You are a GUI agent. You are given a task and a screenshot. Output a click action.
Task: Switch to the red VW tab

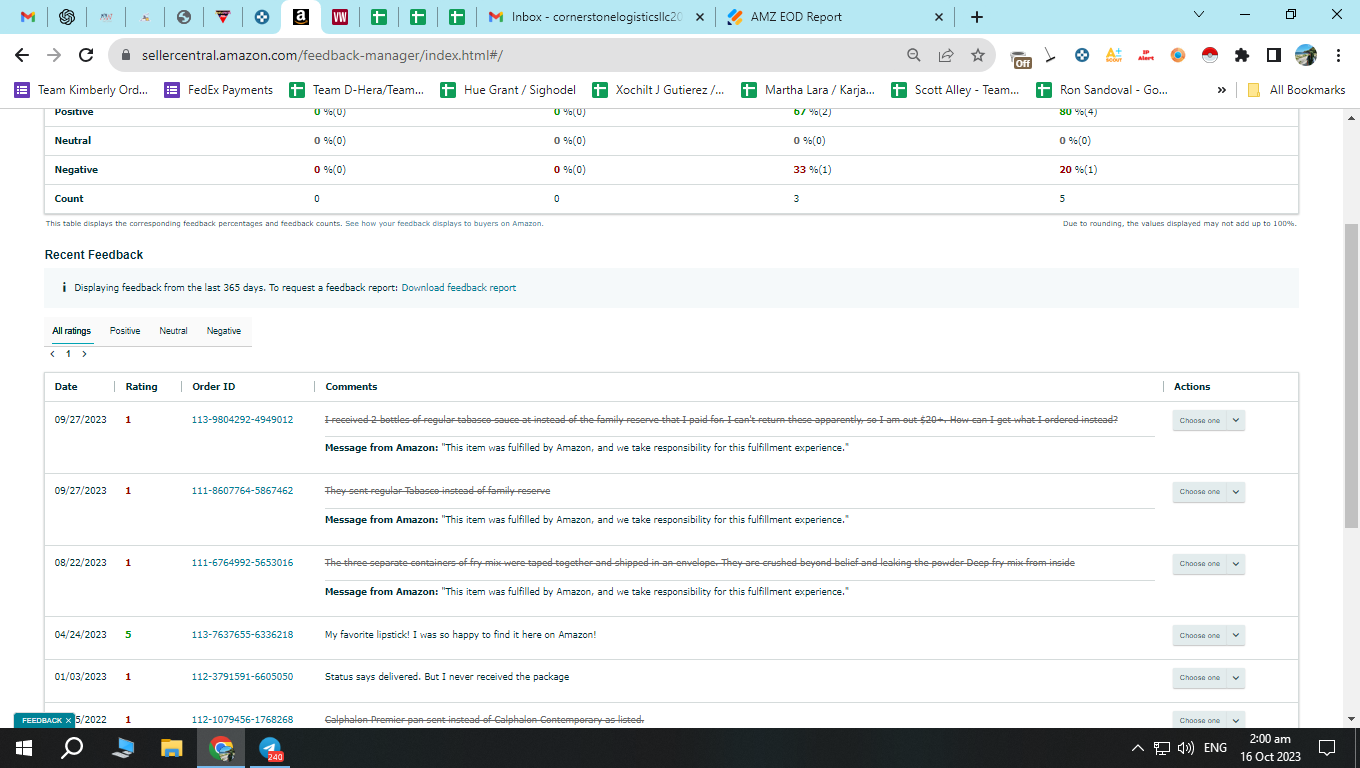(x=339, y=17)
